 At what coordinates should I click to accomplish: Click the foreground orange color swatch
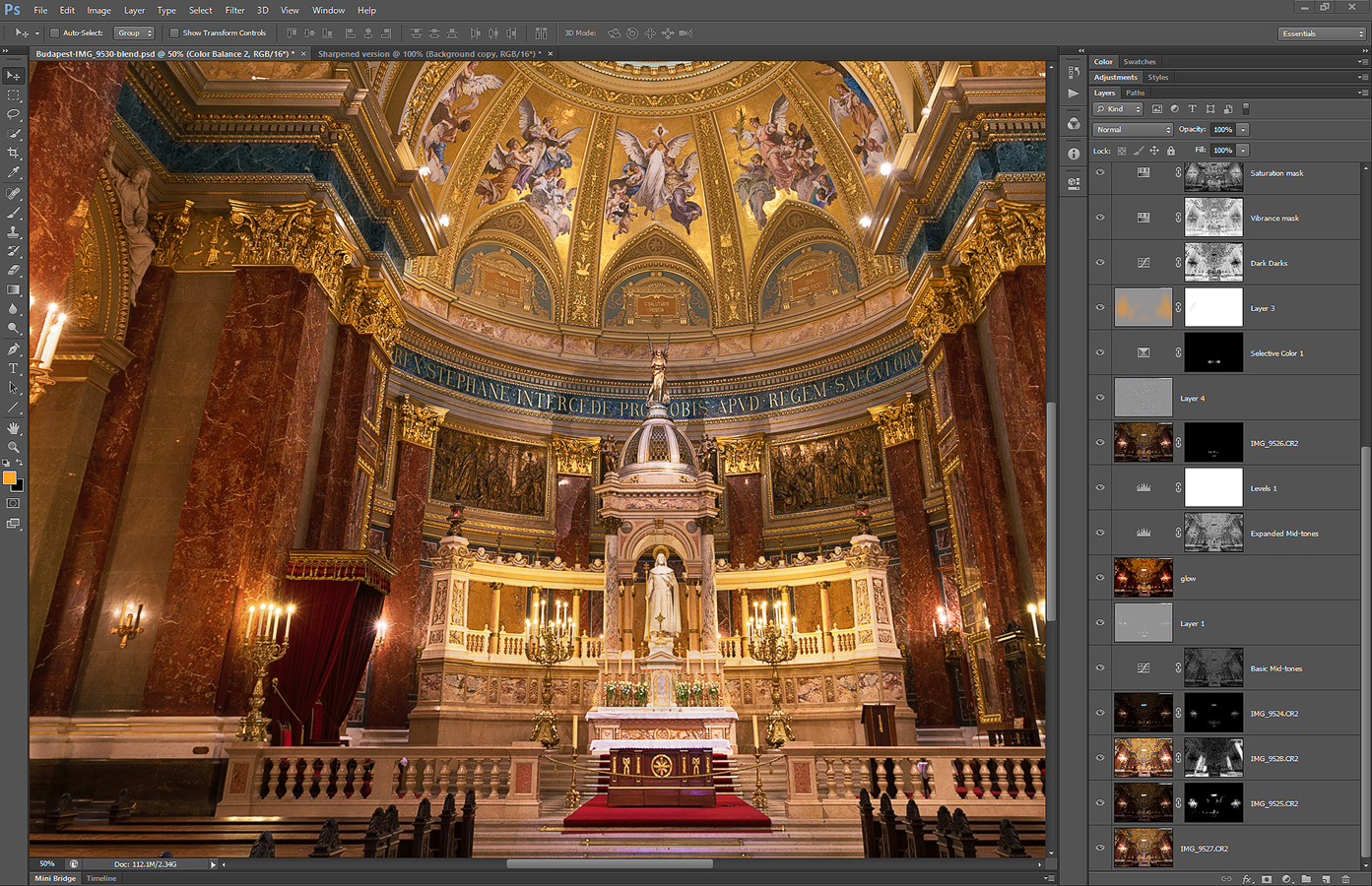coord(10,478)
